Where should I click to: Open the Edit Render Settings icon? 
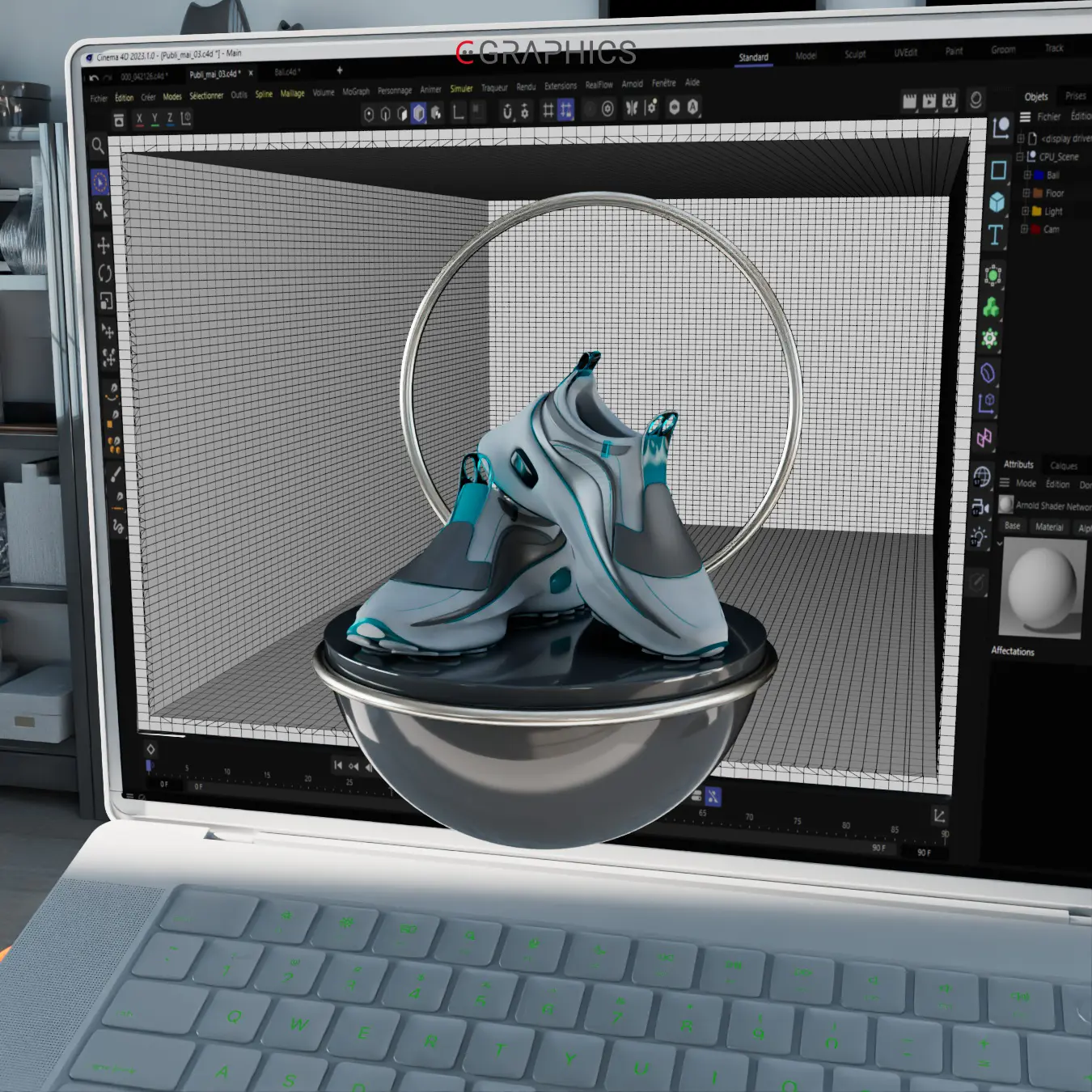(x=949, y=100)
